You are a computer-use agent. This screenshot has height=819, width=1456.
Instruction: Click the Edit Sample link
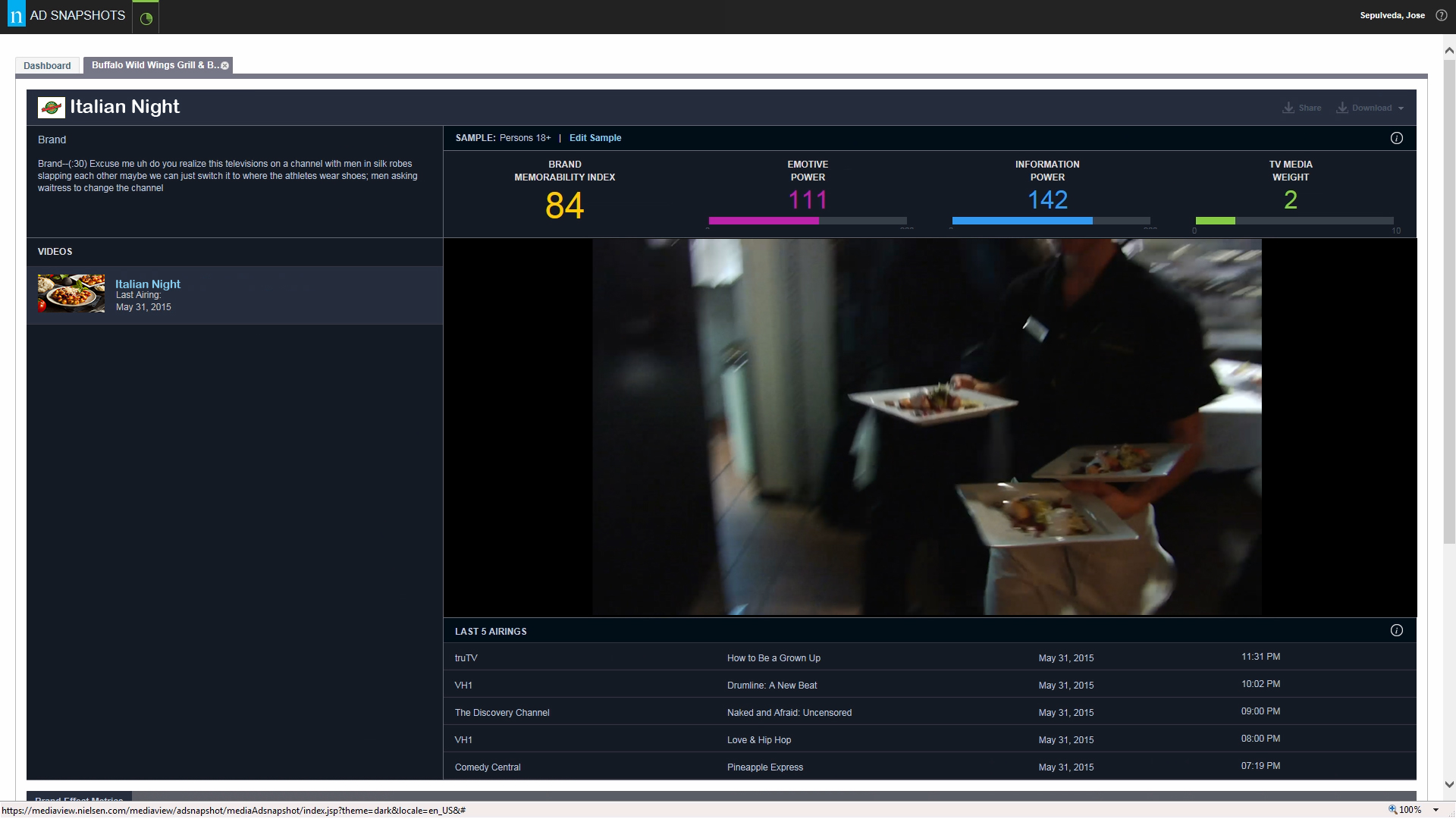click(595, 138)
